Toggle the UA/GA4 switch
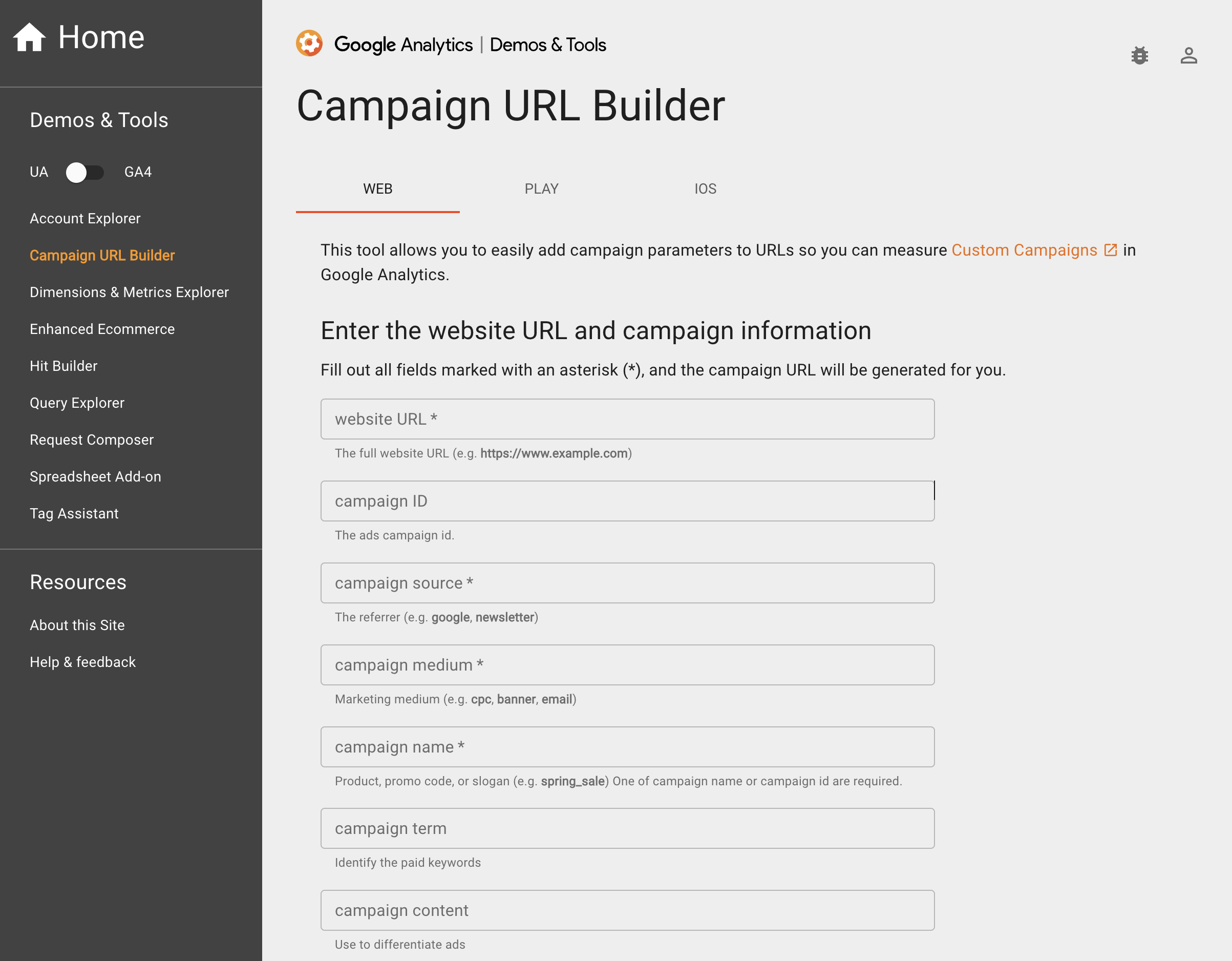1232x961 pixels. tap(84, 172)
